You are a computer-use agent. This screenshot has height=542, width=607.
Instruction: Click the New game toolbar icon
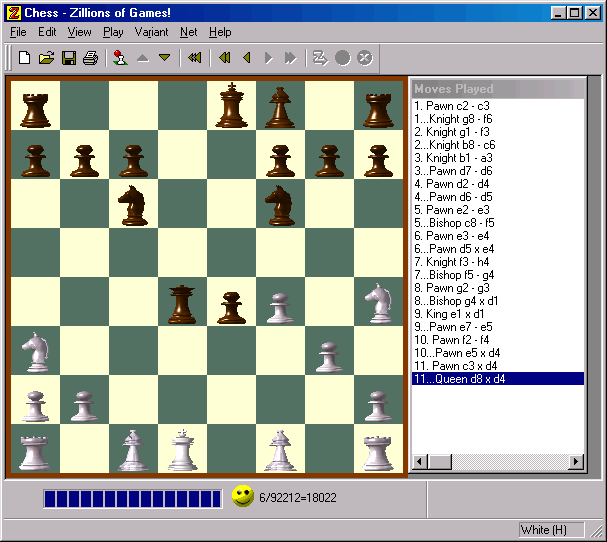pyautogui.click(x=24, y=58)
